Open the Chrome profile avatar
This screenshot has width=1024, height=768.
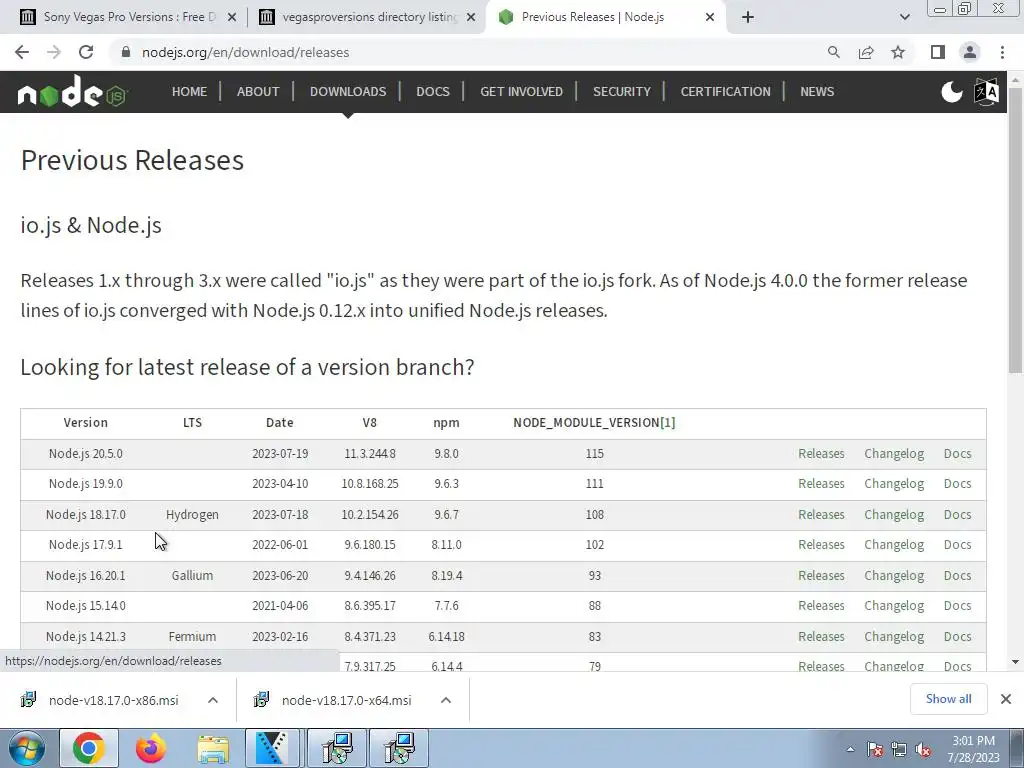pyautogui.click(x=970, y=52)
